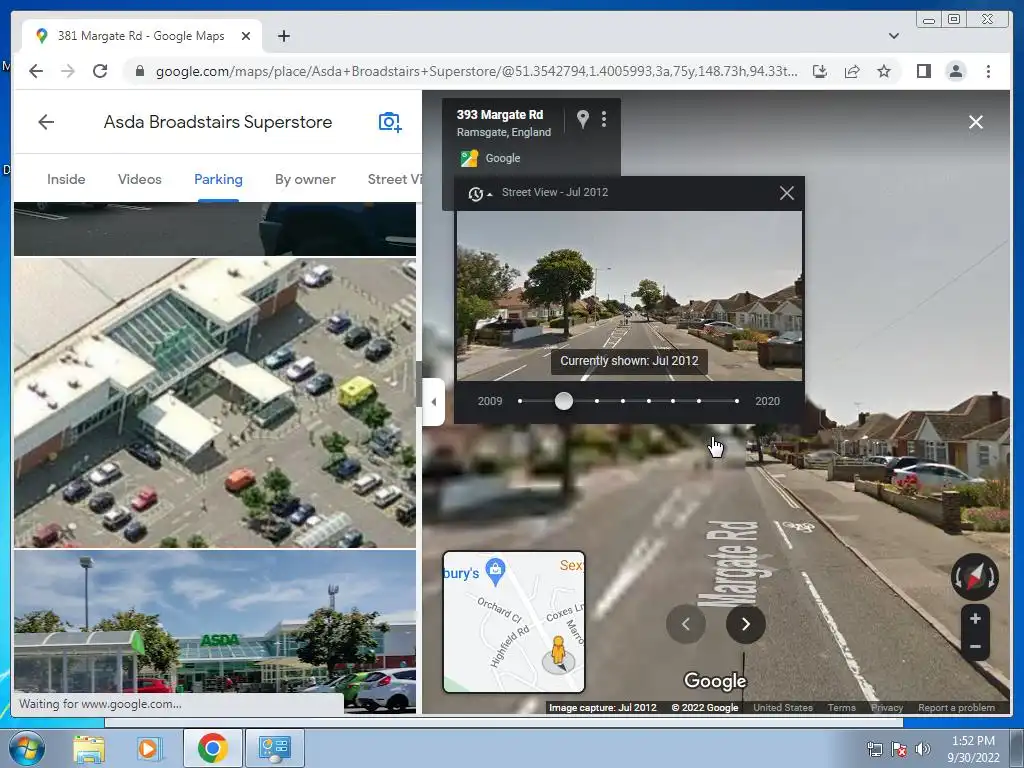Open the By owner tab
The width and height of the screenshot is (1024, 768).
(x=305, y=179)
